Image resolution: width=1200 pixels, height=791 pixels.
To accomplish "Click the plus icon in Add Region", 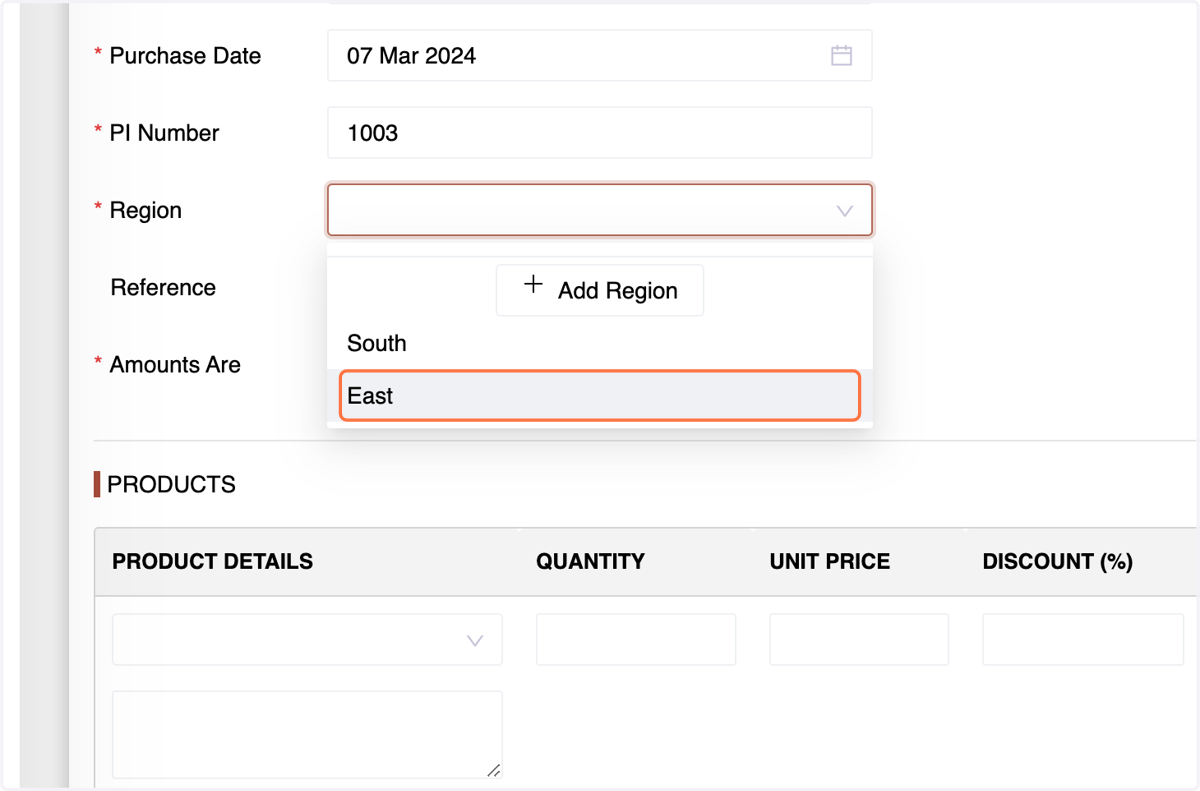I will coord(534,285).
